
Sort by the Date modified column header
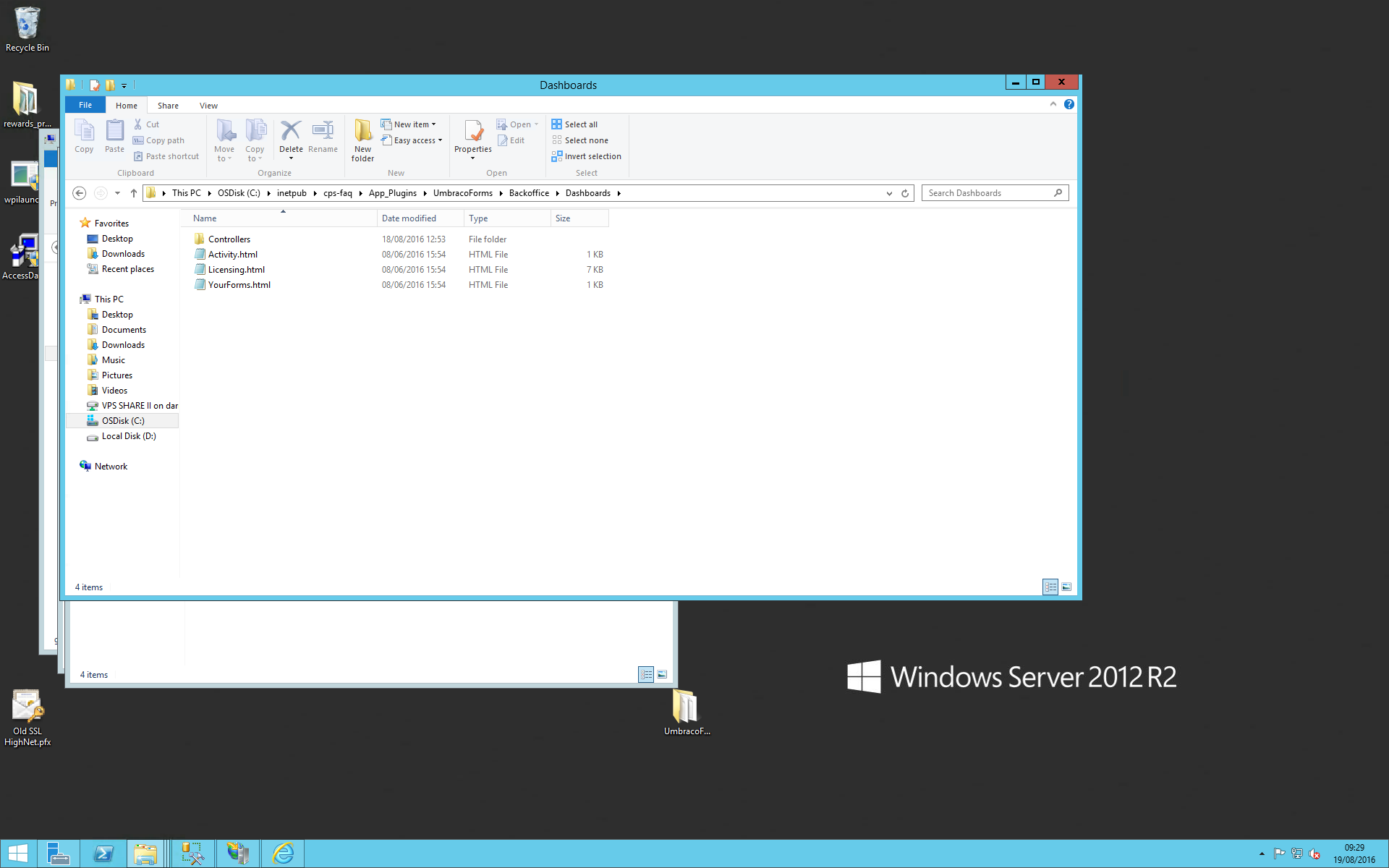pyautogui.click(x=420, y=218)
